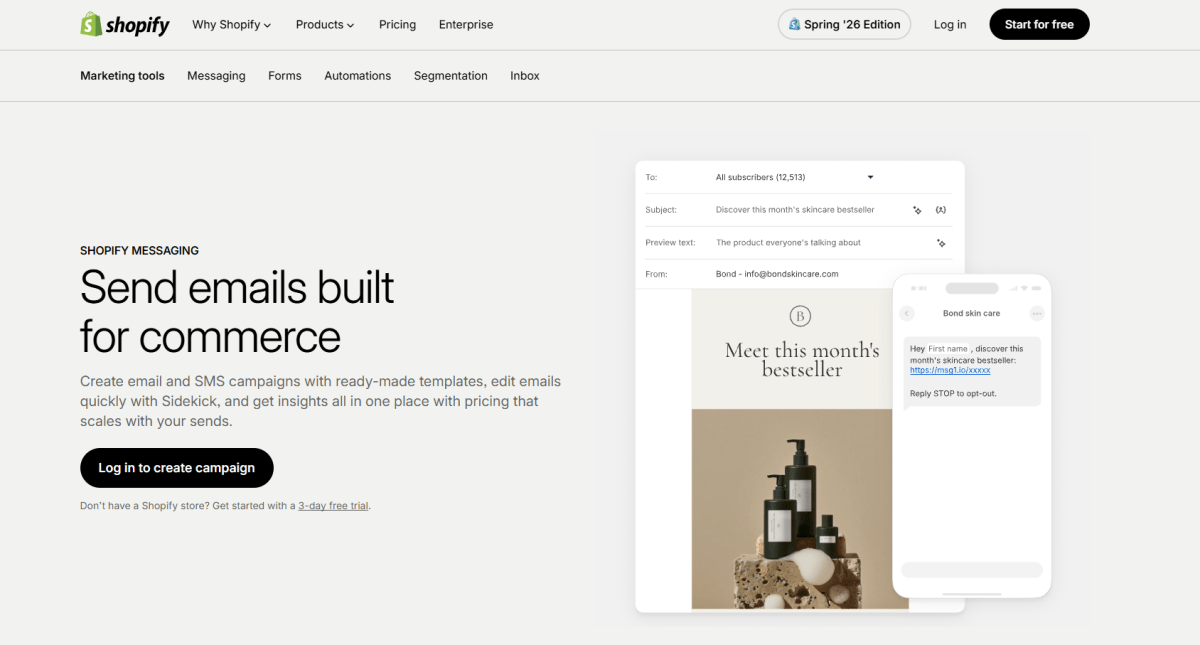Click the sparkle AI icon on the Preview text row

point(941,243)
